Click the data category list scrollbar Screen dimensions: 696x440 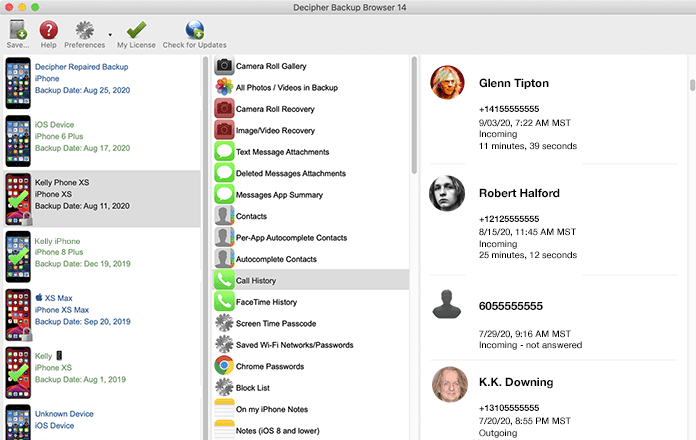click(x=414, y=115)
